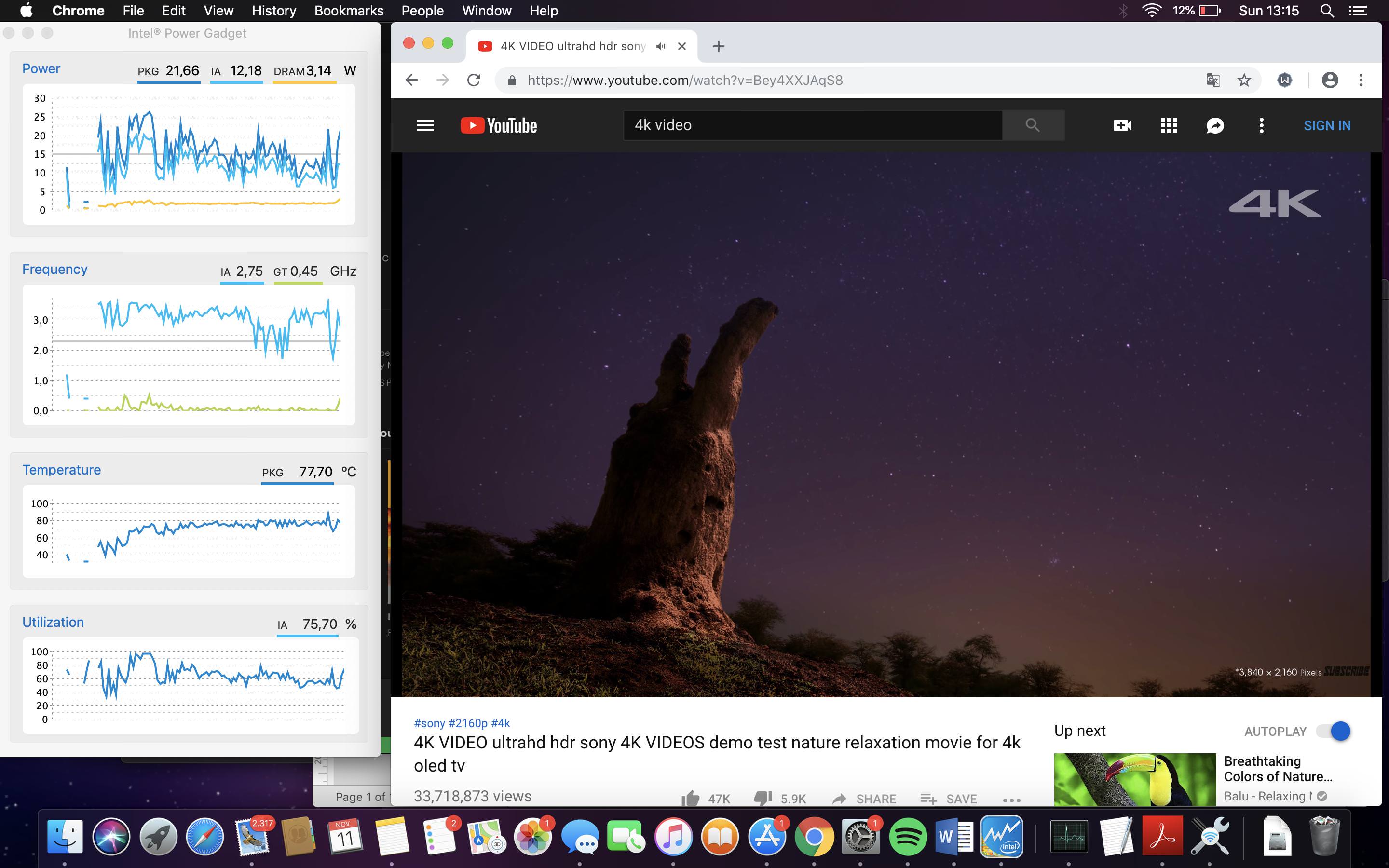This screenshot has width=1389, height=868.
Task: Click the thumbs down dislike icon
Action: [763, 798]
